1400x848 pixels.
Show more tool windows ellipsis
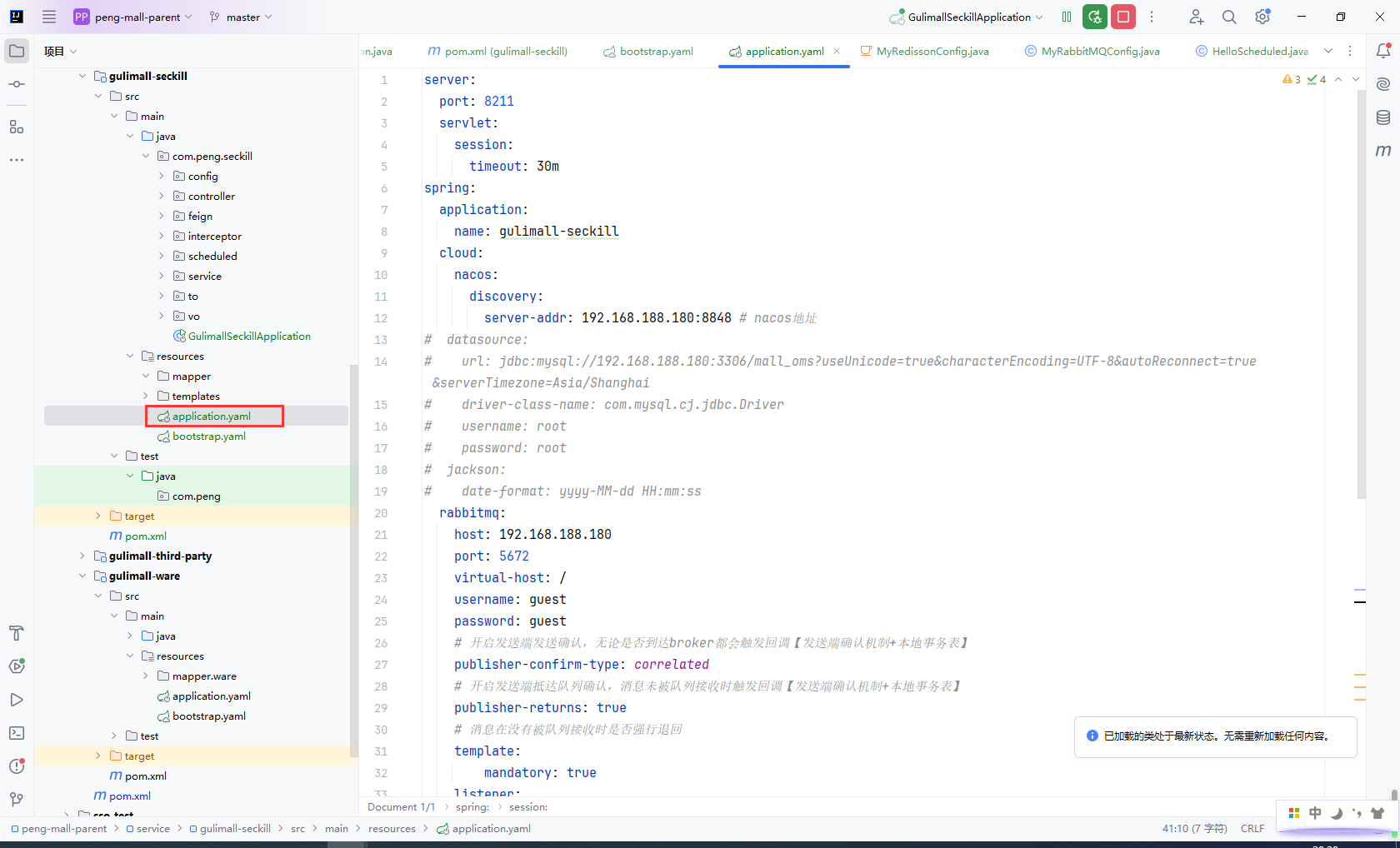click(17, 159)
